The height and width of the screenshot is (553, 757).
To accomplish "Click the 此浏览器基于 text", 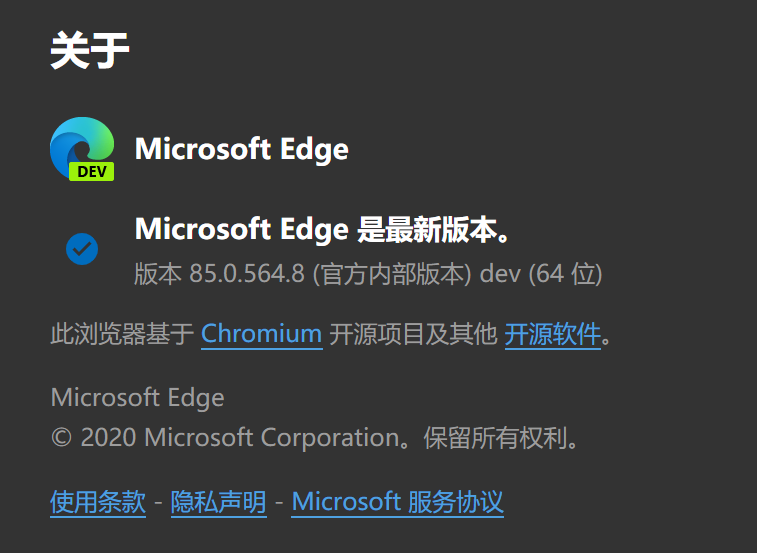I will pyautogui.click(x=121, y=334).
